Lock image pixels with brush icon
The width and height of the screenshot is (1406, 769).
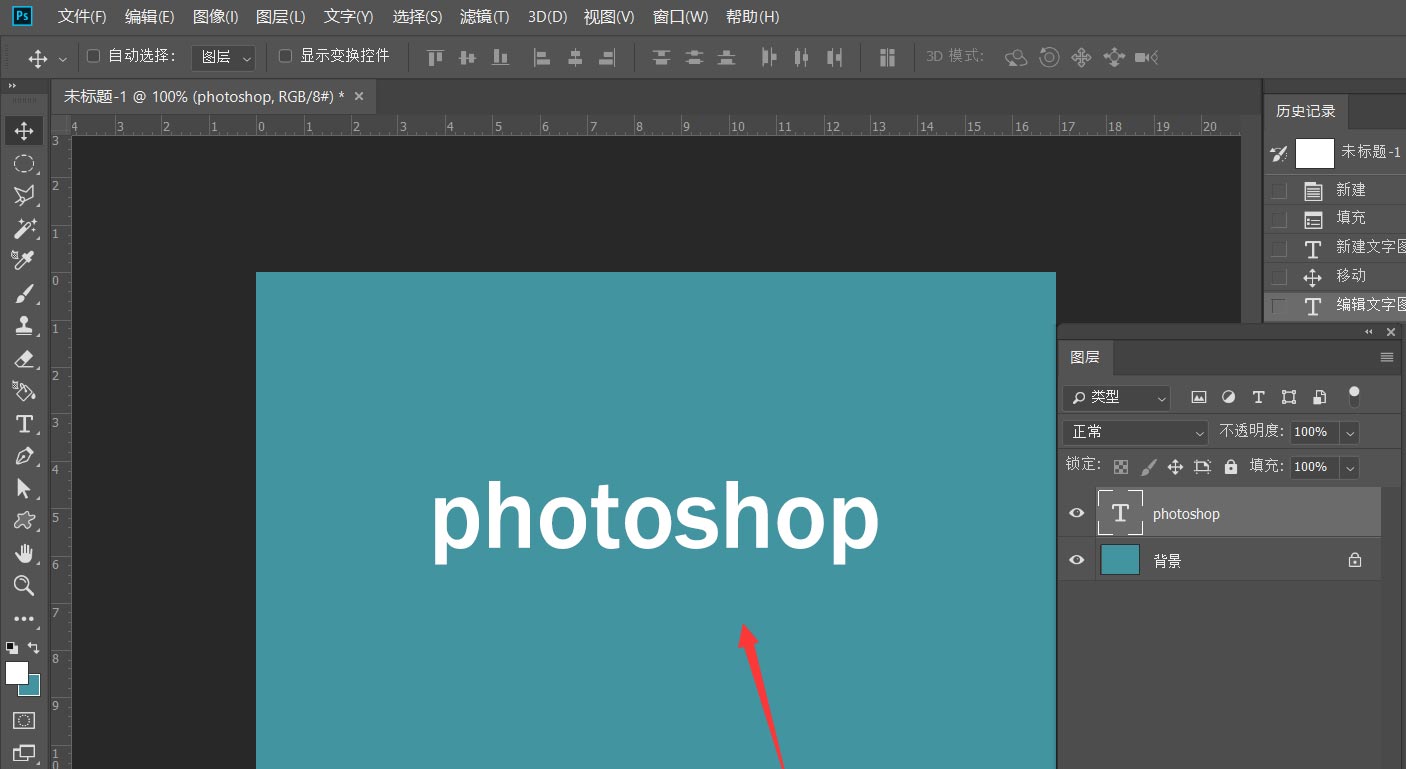click(x=1149, y=466)
